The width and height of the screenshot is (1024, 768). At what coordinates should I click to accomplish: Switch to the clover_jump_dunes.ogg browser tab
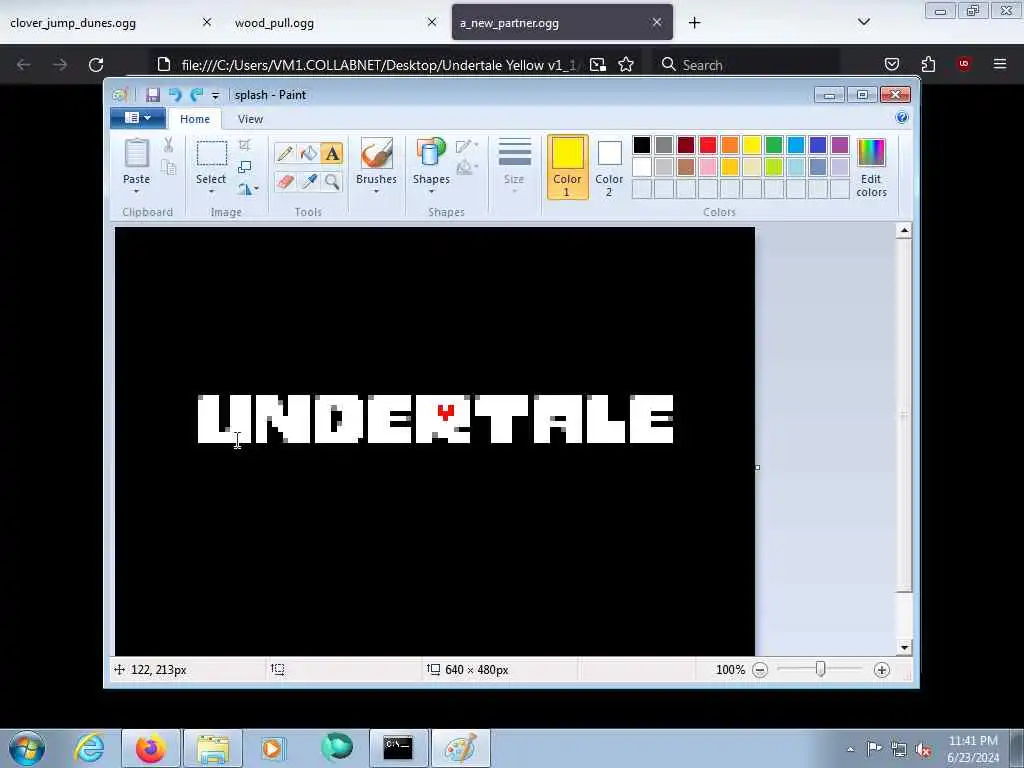[73, 23]
